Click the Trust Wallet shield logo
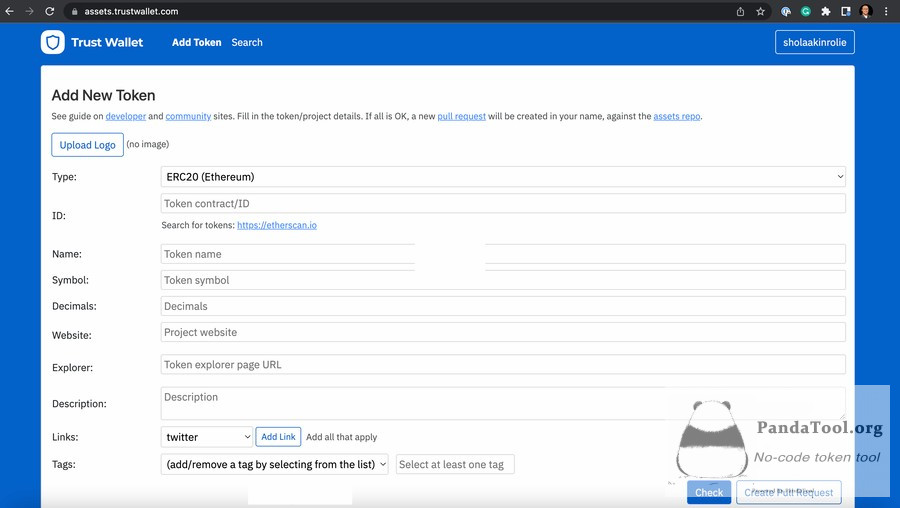The width and height of the screenshot is (900, 508). pos(53,42)
